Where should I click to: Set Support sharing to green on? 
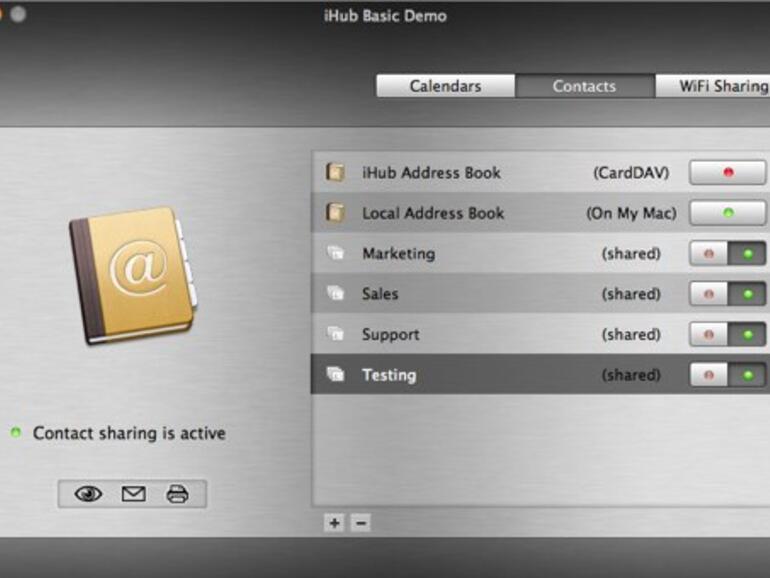[x=747, y=334]
